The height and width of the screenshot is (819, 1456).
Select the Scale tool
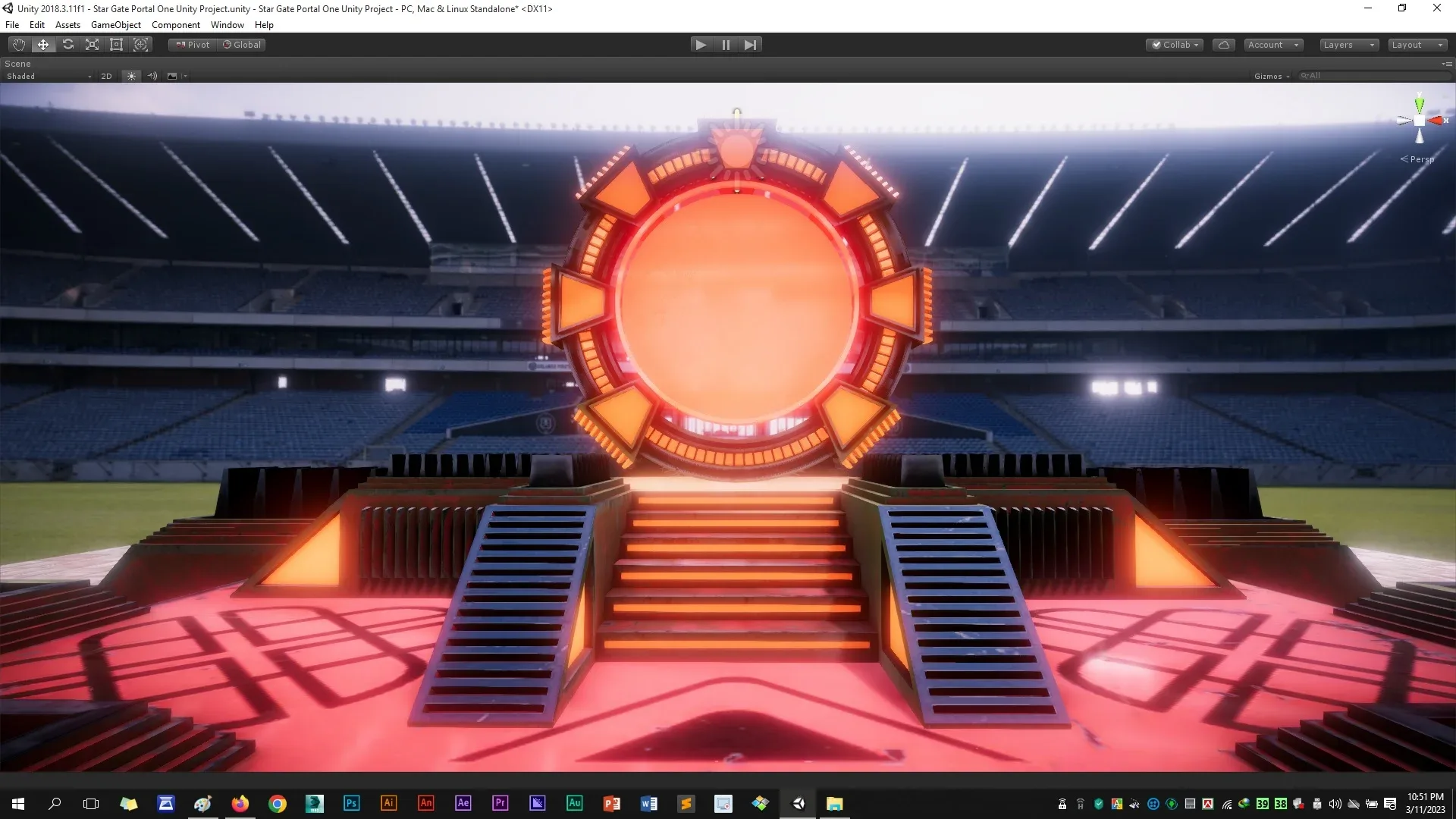(x=92, y=44)
